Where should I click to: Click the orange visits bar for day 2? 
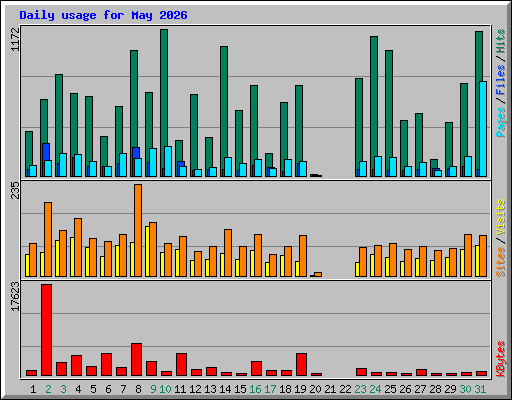pos(48,239)
